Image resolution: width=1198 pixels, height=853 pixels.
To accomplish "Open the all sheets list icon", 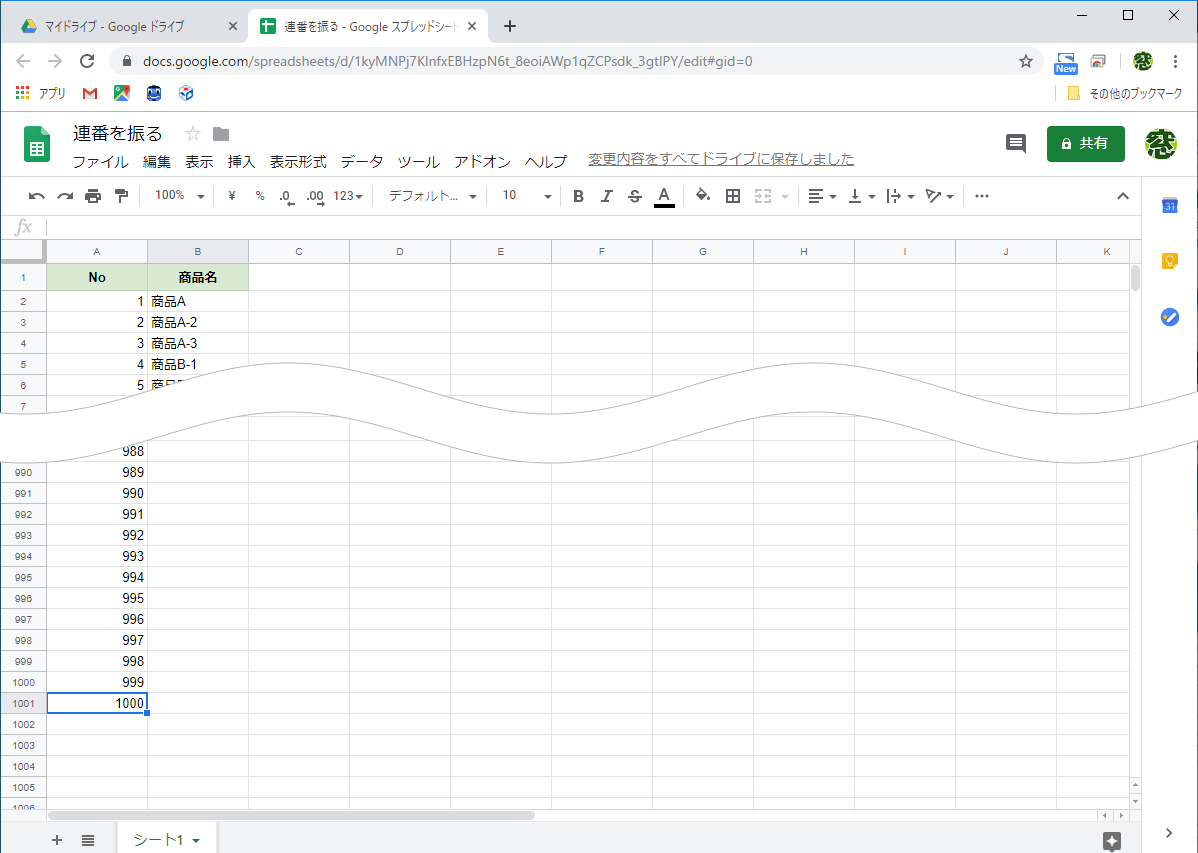I will [x=88, y=840].
